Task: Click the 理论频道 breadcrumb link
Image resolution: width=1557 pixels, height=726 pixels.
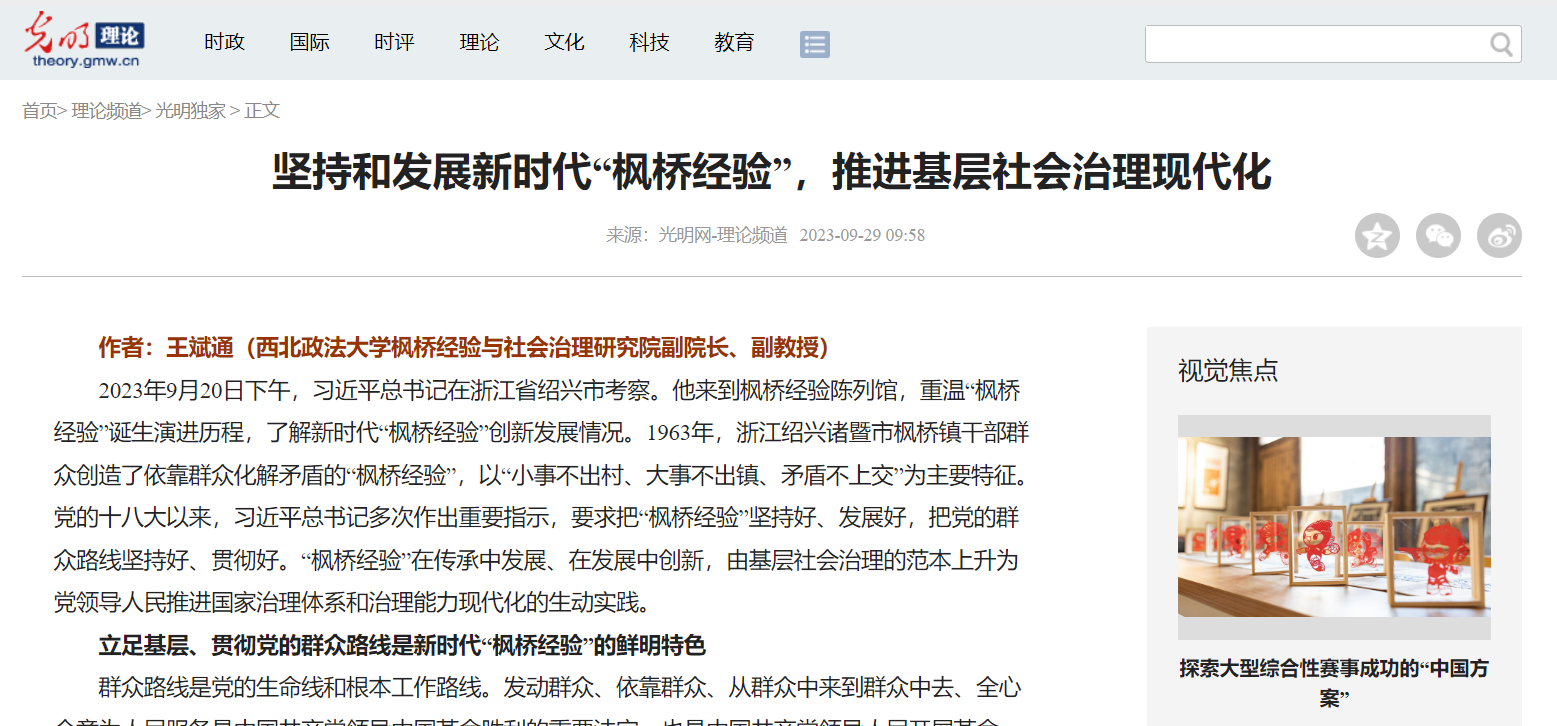Action: click(x=106, y=111)
